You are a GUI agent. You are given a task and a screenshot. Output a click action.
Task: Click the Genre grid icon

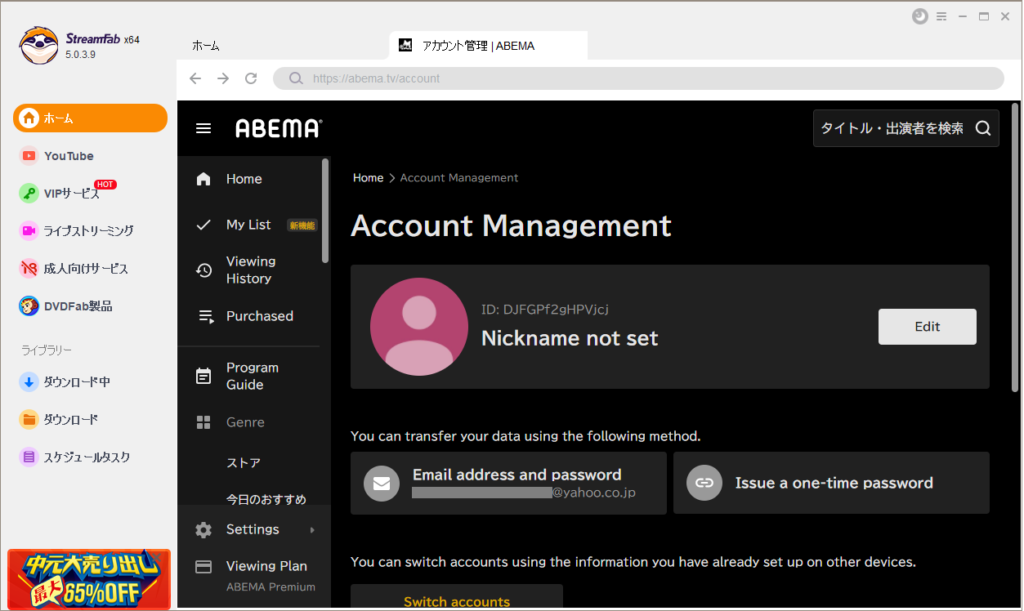pos(204,422)
